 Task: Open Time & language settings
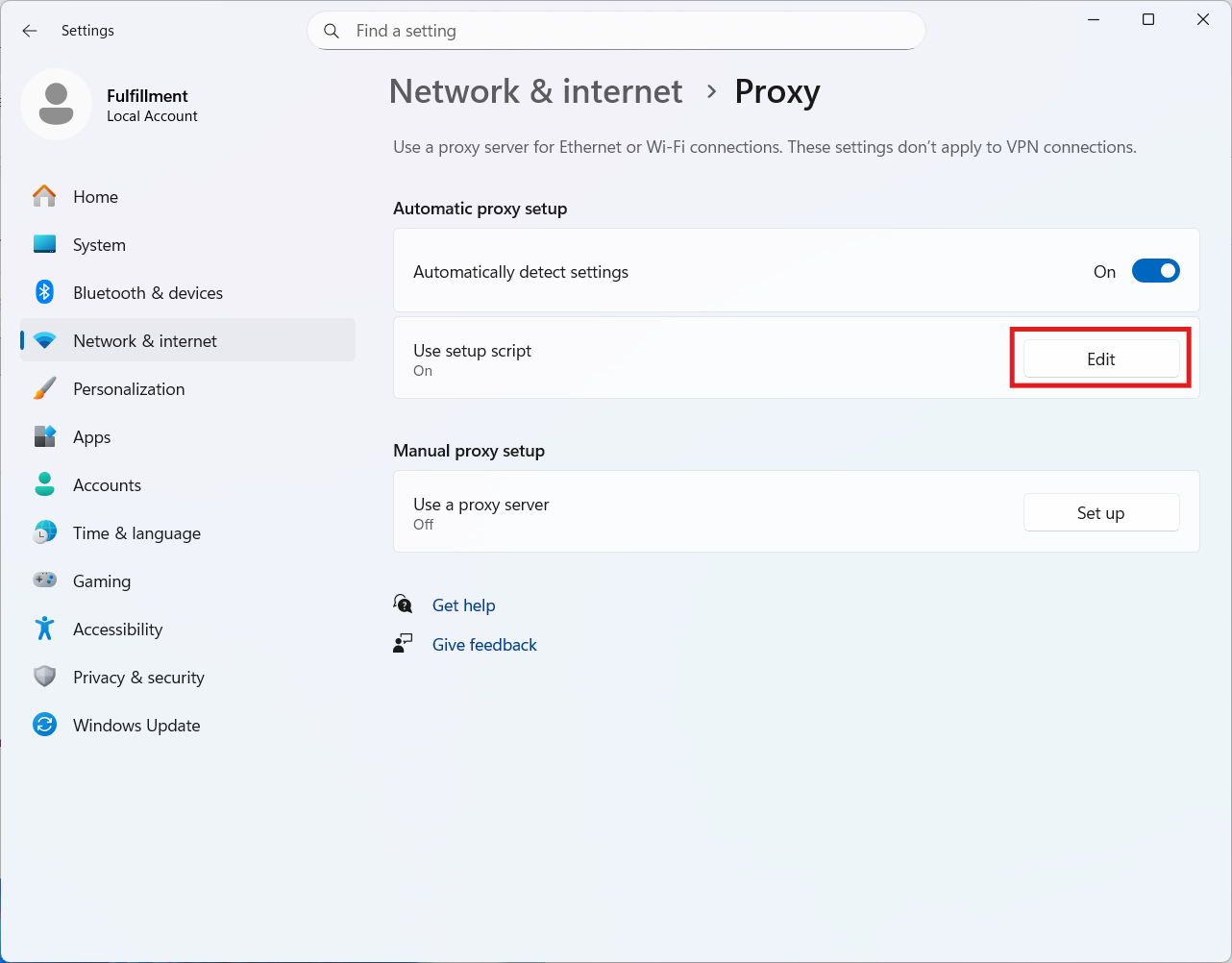pyautogui.click(x=136, y=533)
